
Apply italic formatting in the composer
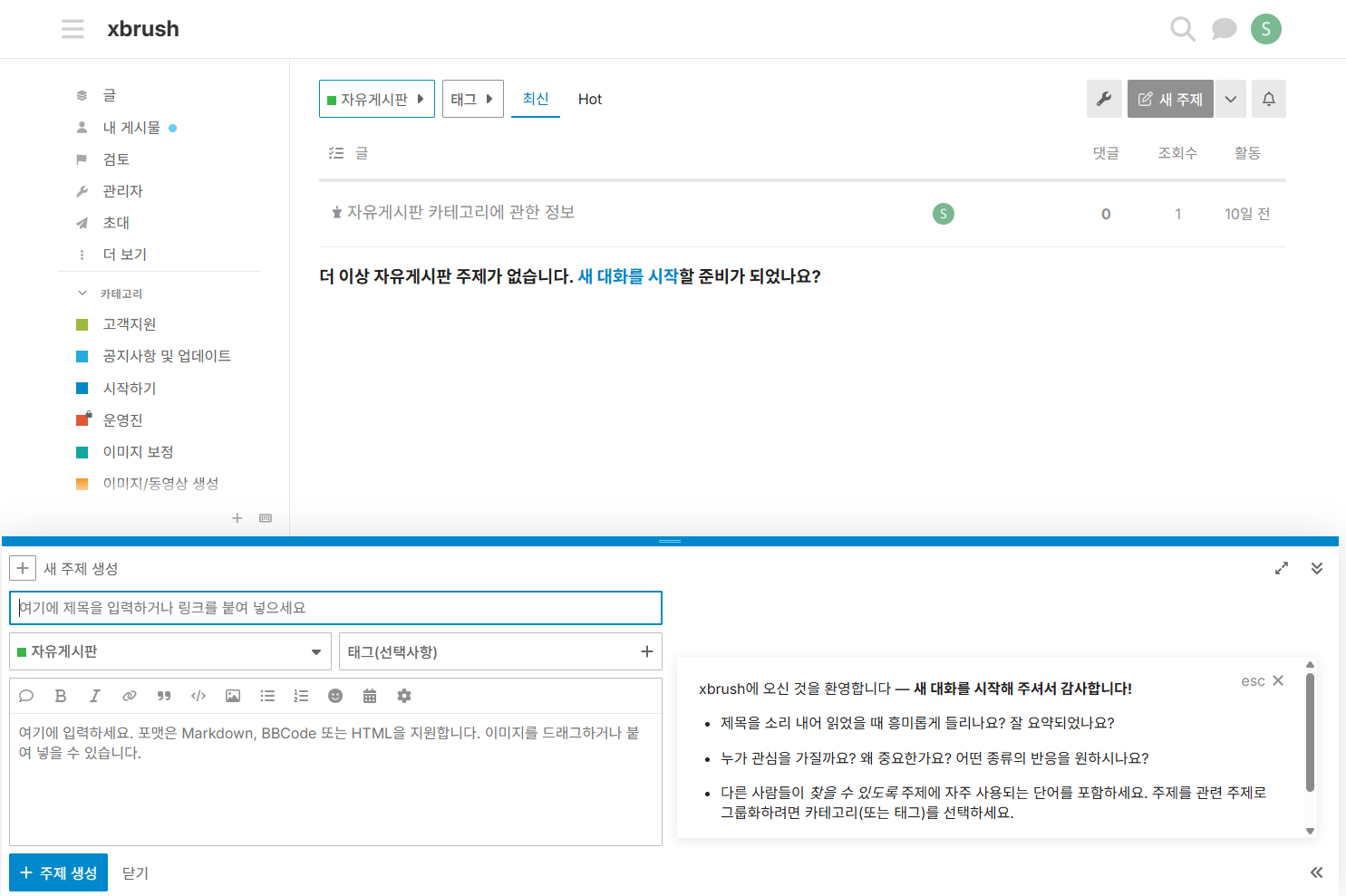[x=94, y=695]
